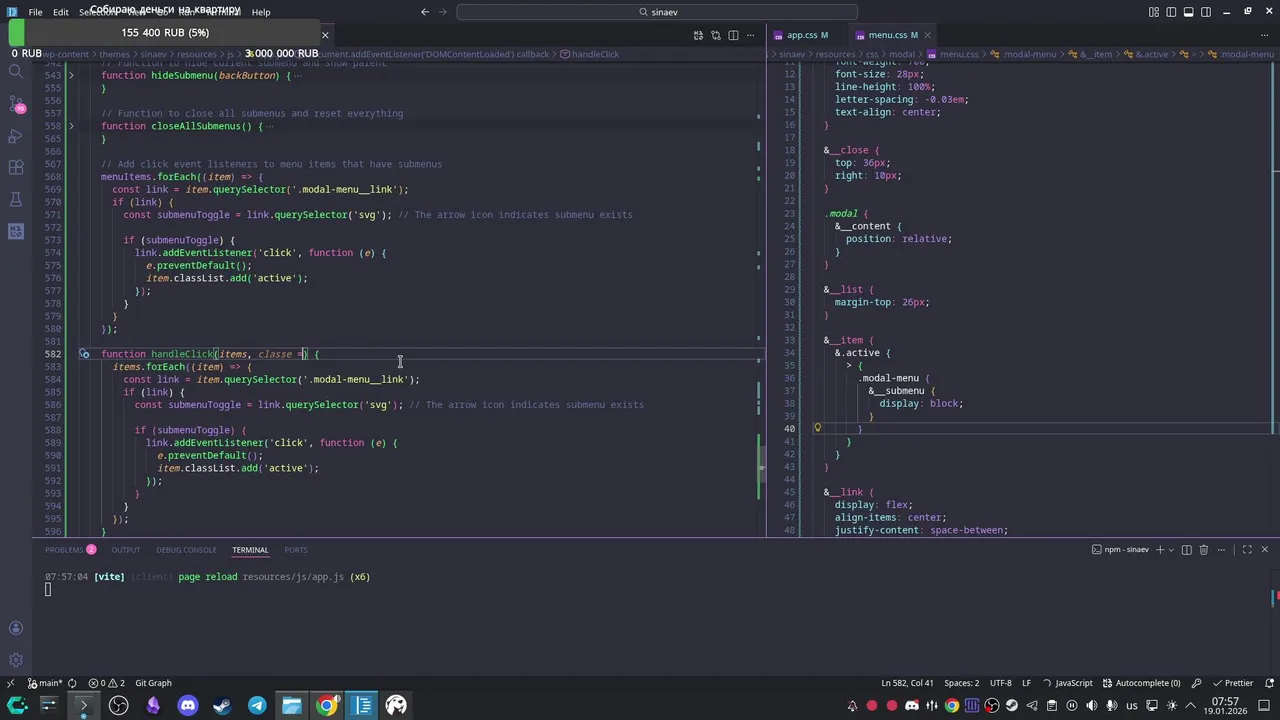Switch to the Ports panel tab

click(x=295, y=550)
